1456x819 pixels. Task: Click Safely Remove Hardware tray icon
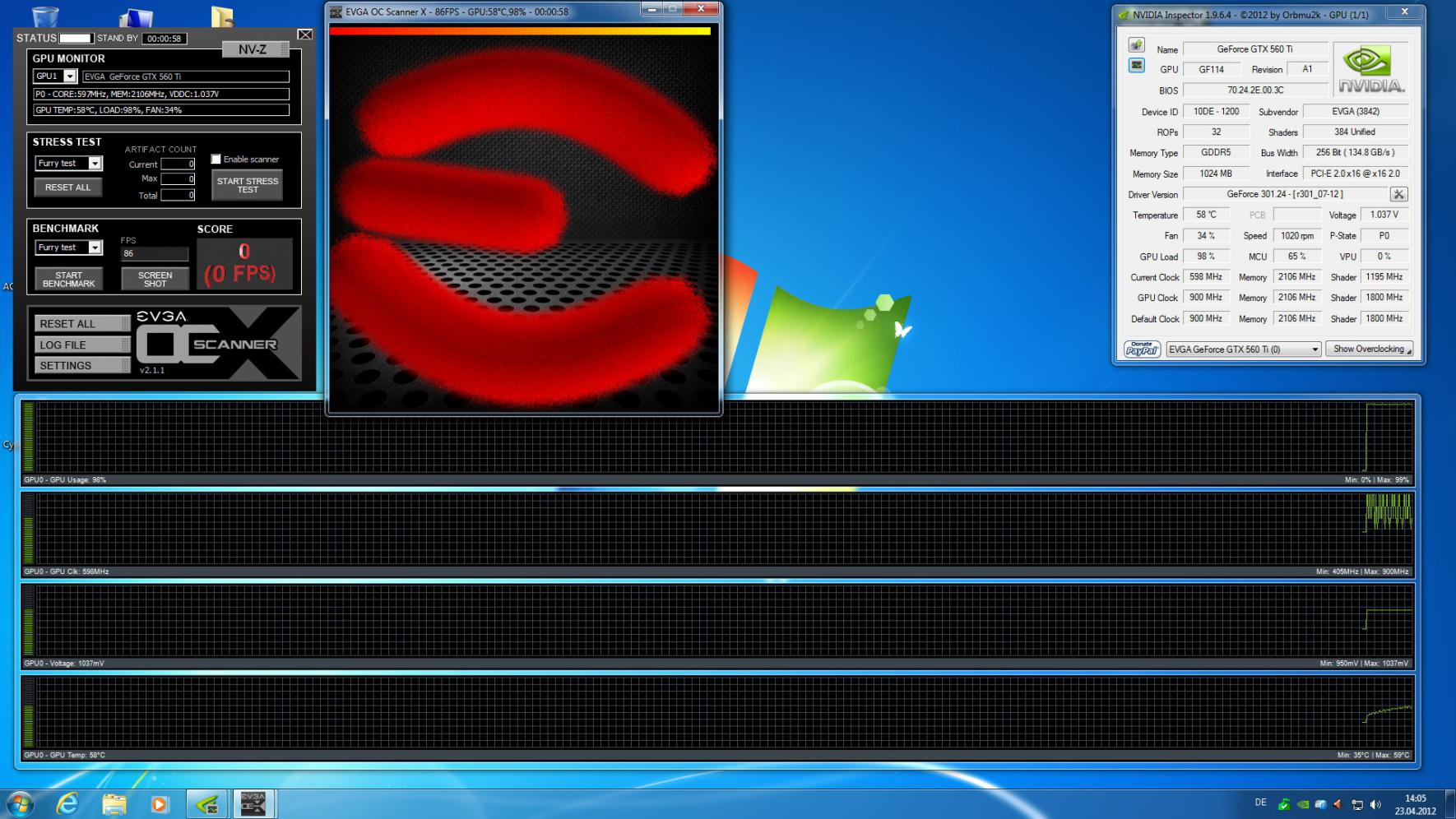click(x=1284, y=804)
